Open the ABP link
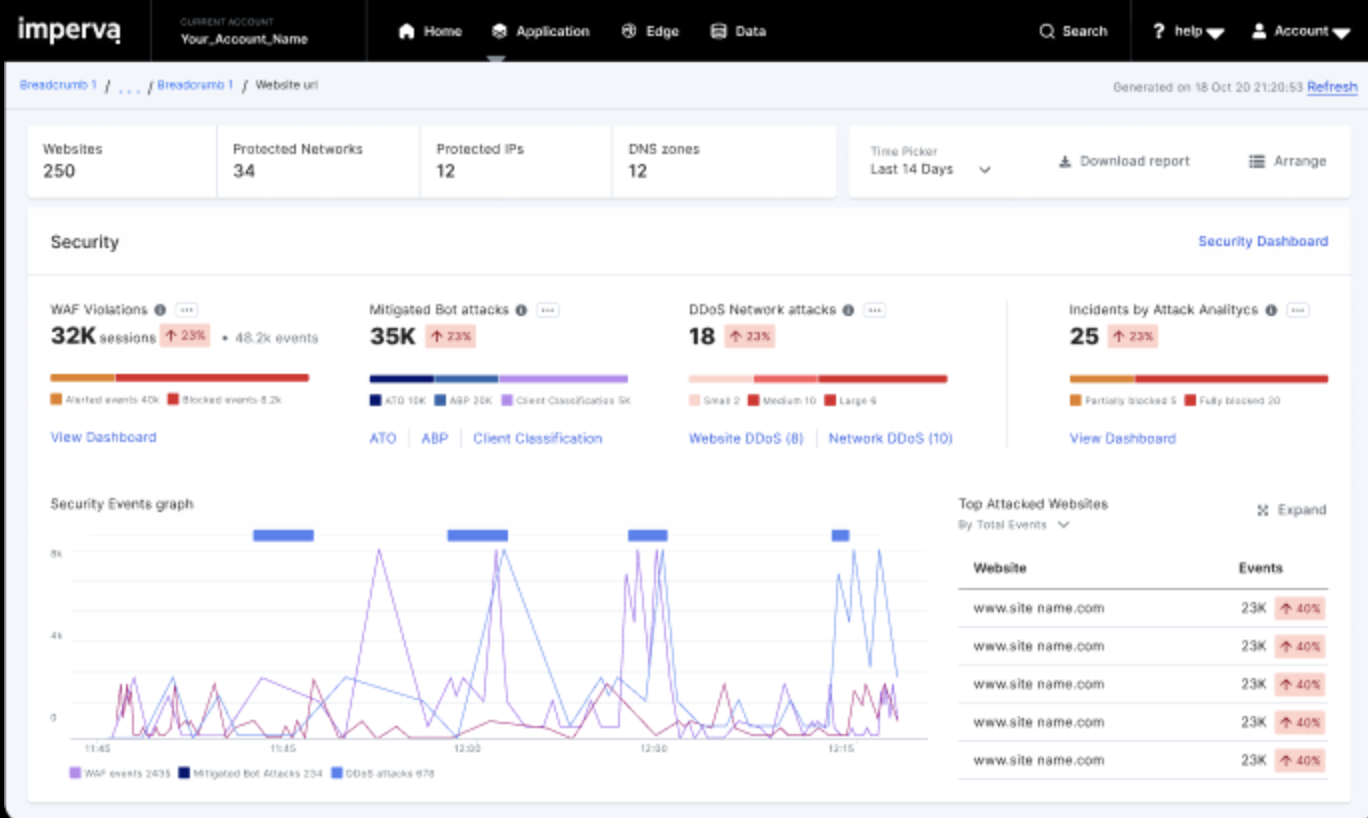Screen dimensions: 1368x818 point(435,438)
